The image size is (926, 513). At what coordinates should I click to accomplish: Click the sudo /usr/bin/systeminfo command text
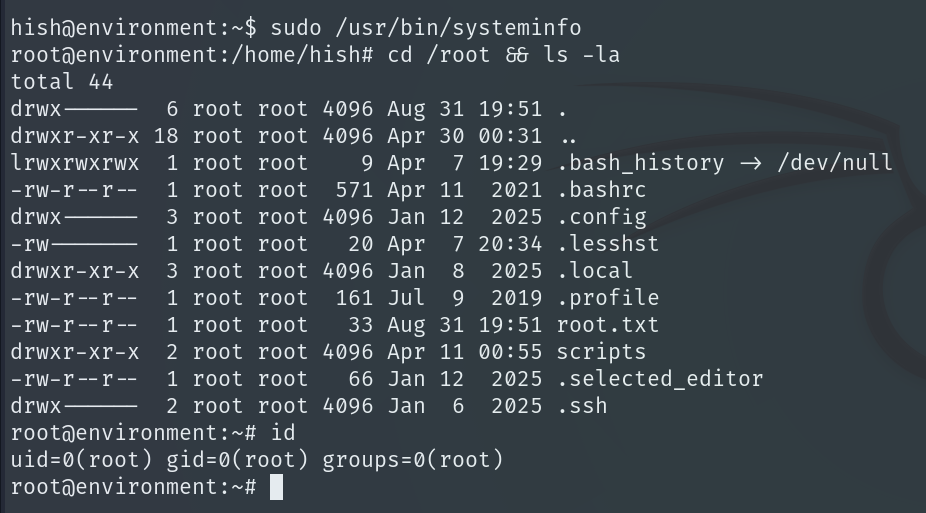tap(426, 28)
